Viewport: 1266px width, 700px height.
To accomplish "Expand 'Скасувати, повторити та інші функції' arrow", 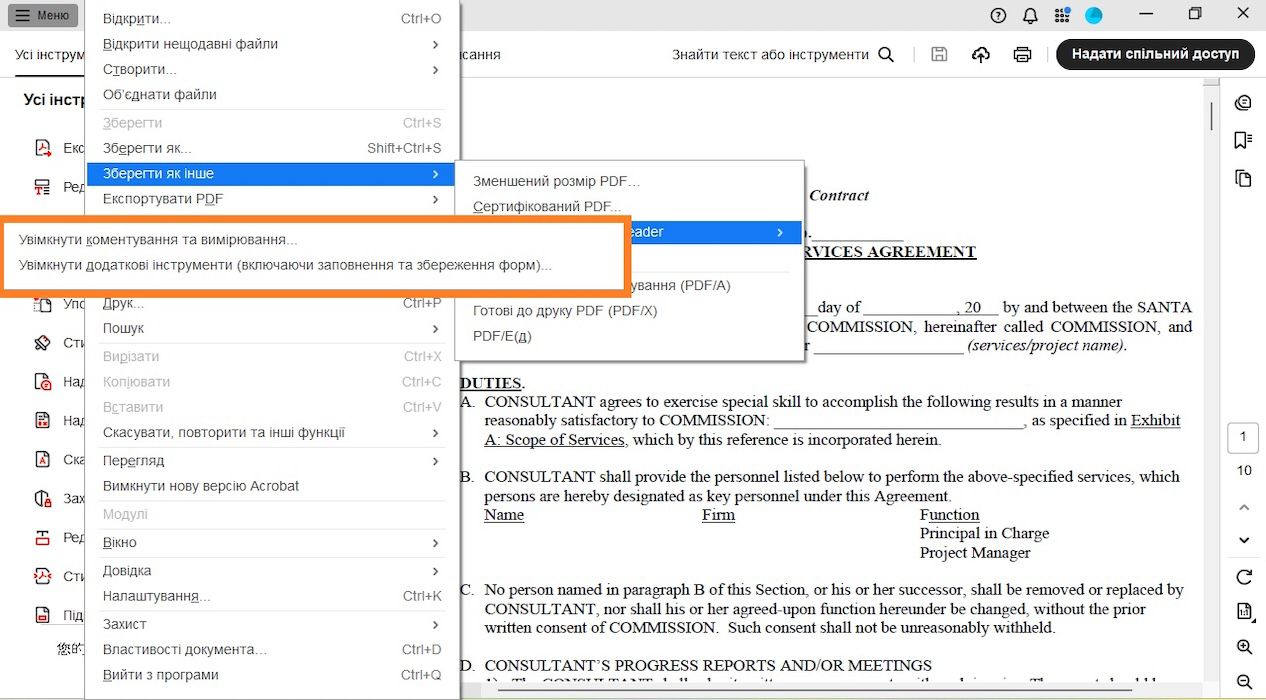I will pos(435,433).
